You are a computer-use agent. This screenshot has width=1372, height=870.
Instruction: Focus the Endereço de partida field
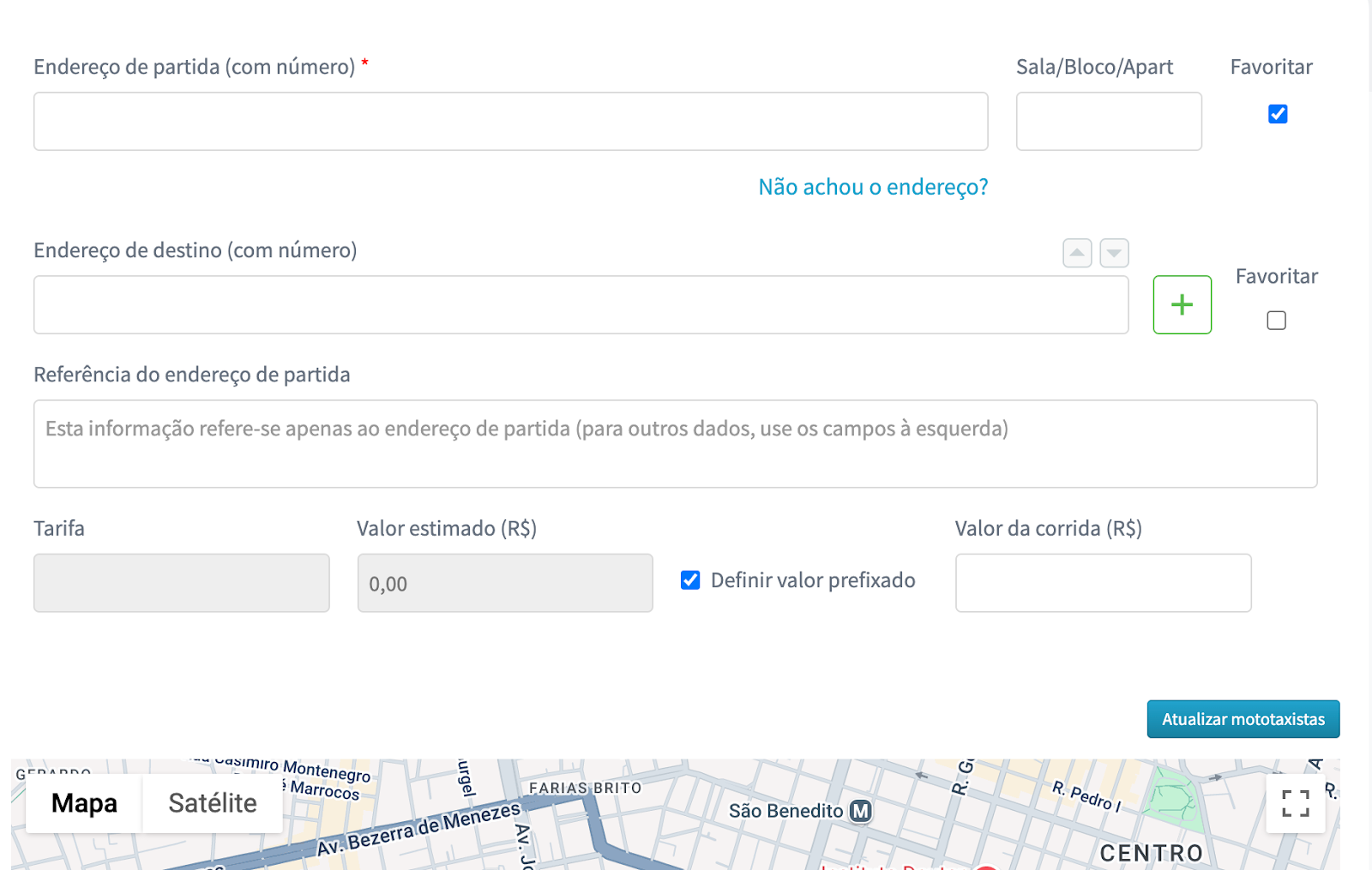pos(510,122)
